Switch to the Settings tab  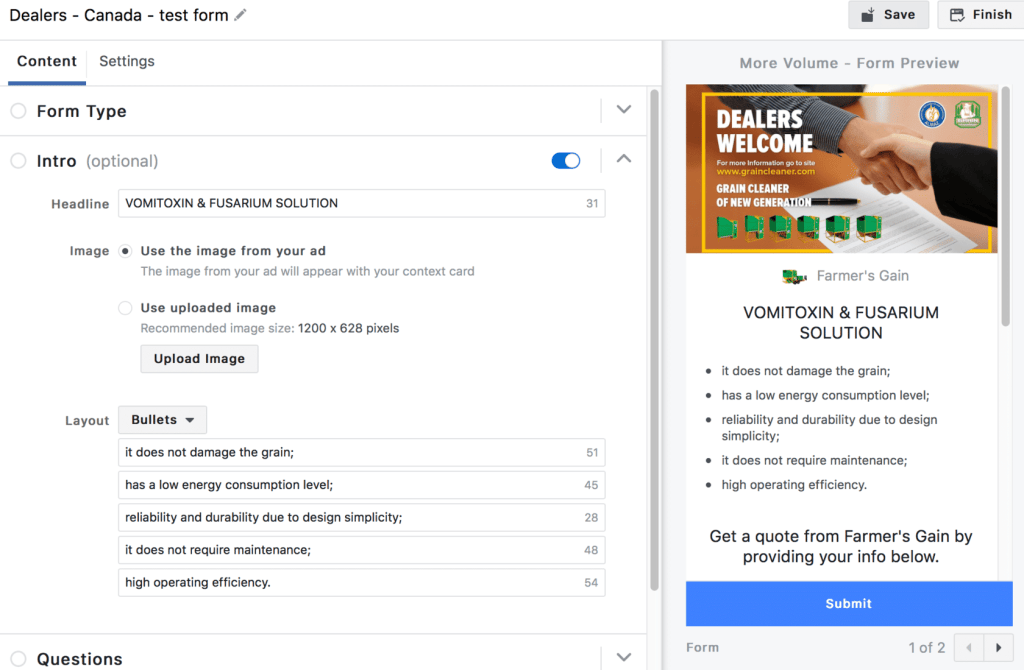click(x=126, y=61)
